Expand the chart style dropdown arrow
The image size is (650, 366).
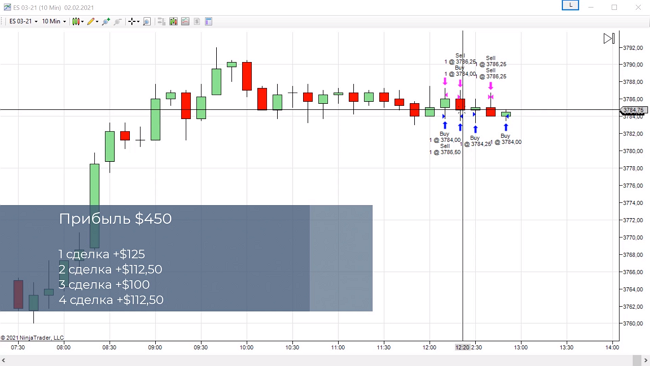point(82,22)
